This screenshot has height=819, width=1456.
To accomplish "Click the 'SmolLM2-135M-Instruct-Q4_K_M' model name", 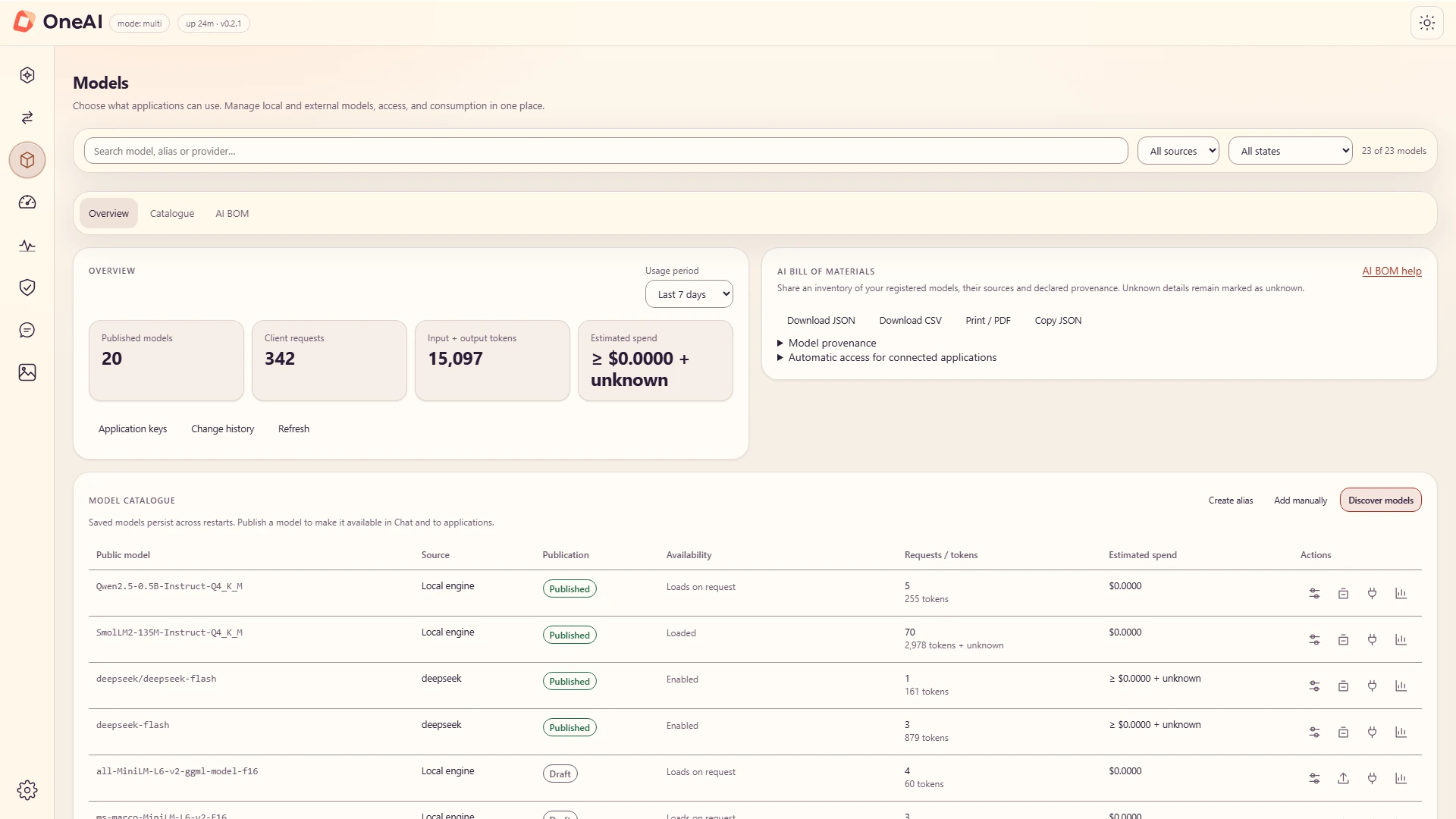I will tap(169, 633).
